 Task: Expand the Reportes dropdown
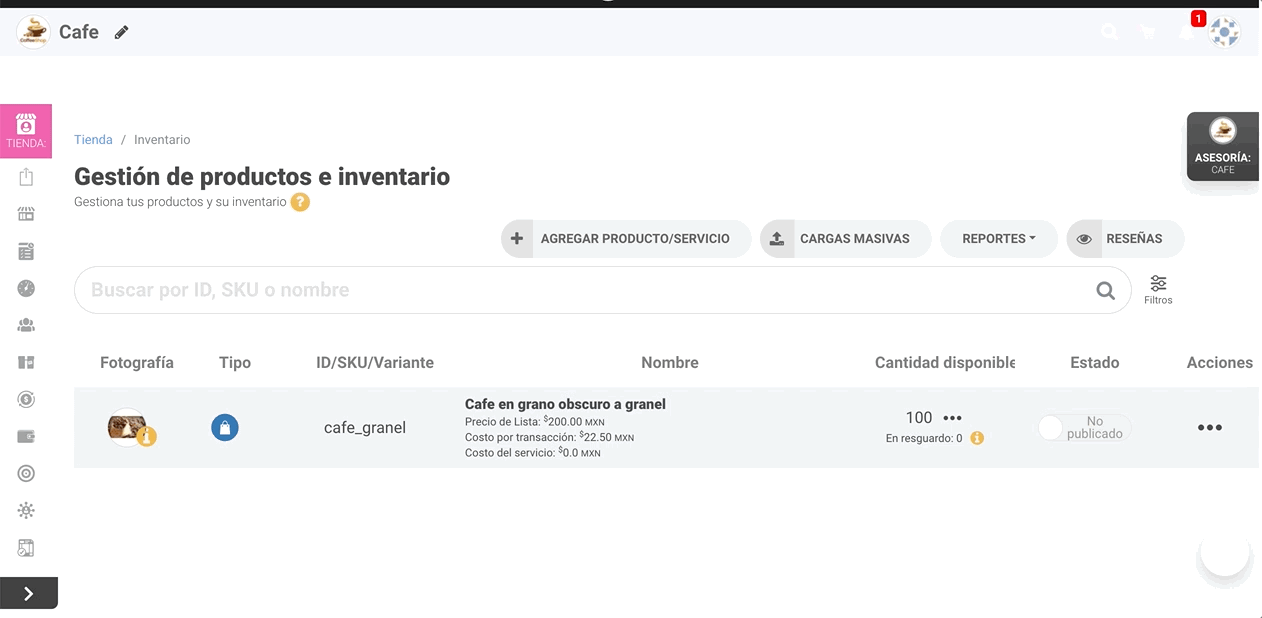click(997, 239)
